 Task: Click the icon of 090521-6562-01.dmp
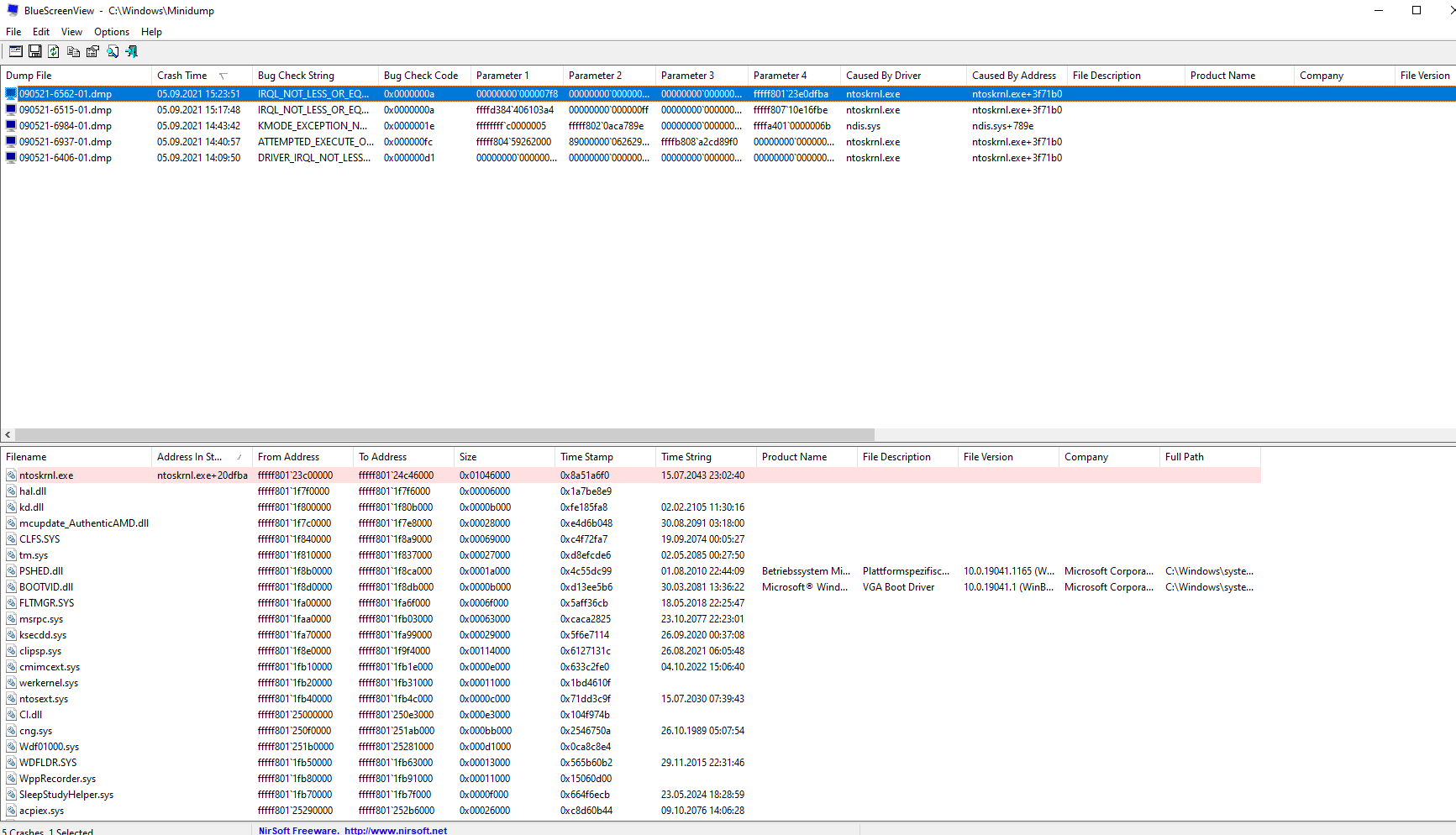click(x=11, y=94)
